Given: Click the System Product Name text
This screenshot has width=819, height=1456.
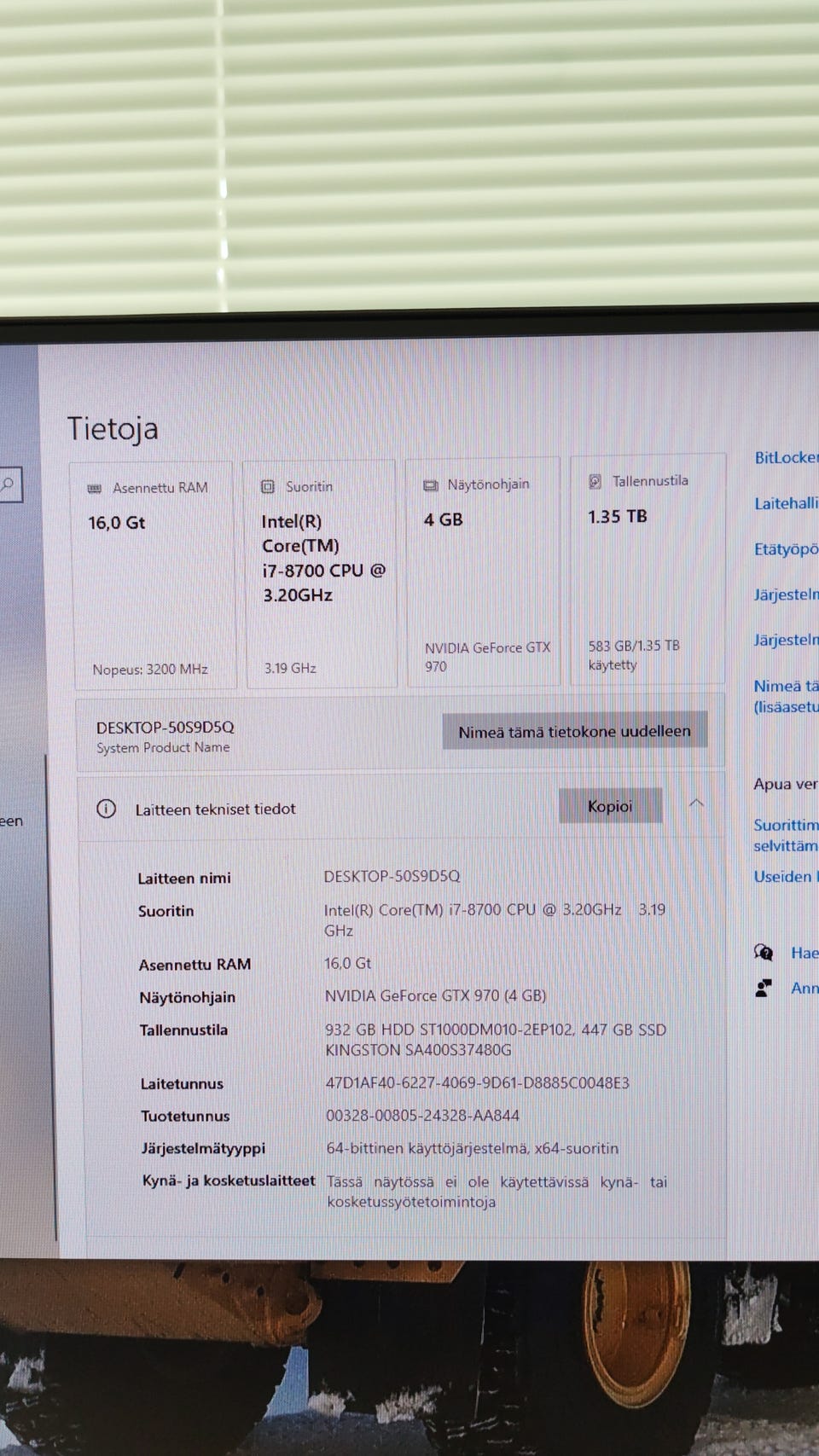Looking at the screenshot, I should [163, 748].
